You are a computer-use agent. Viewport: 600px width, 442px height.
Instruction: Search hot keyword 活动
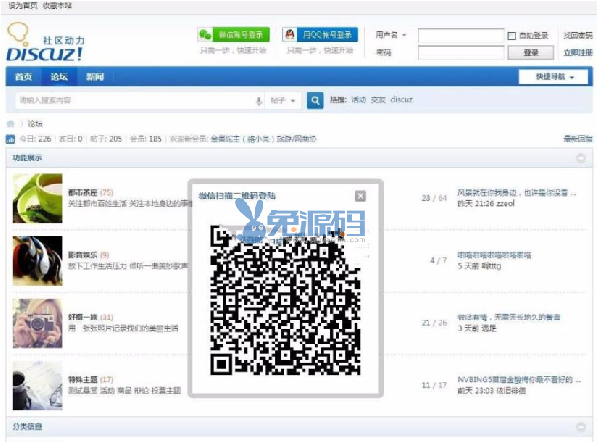click(359, 100)
